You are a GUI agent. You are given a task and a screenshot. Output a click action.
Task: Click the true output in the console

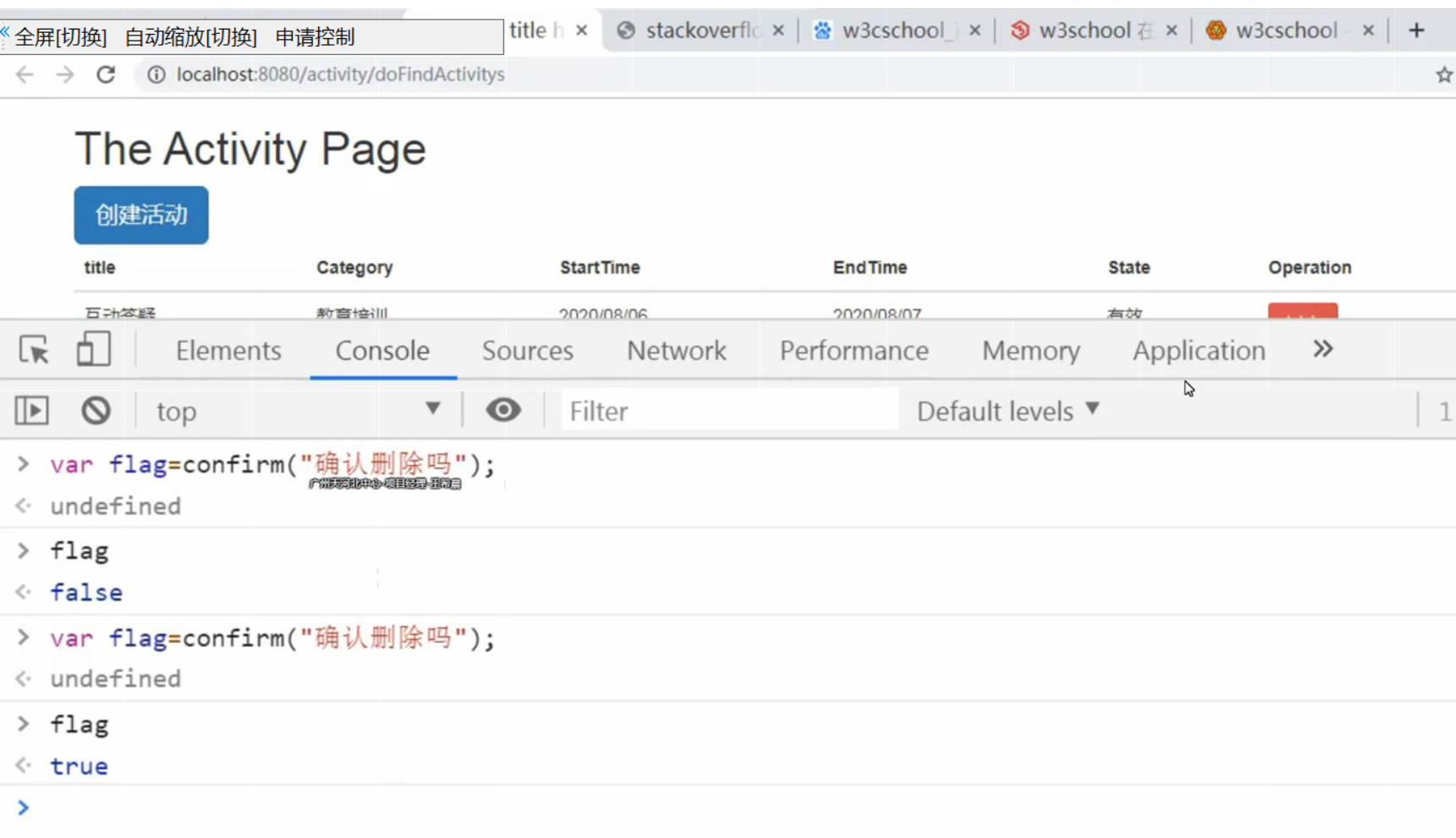tap(79, 766)
